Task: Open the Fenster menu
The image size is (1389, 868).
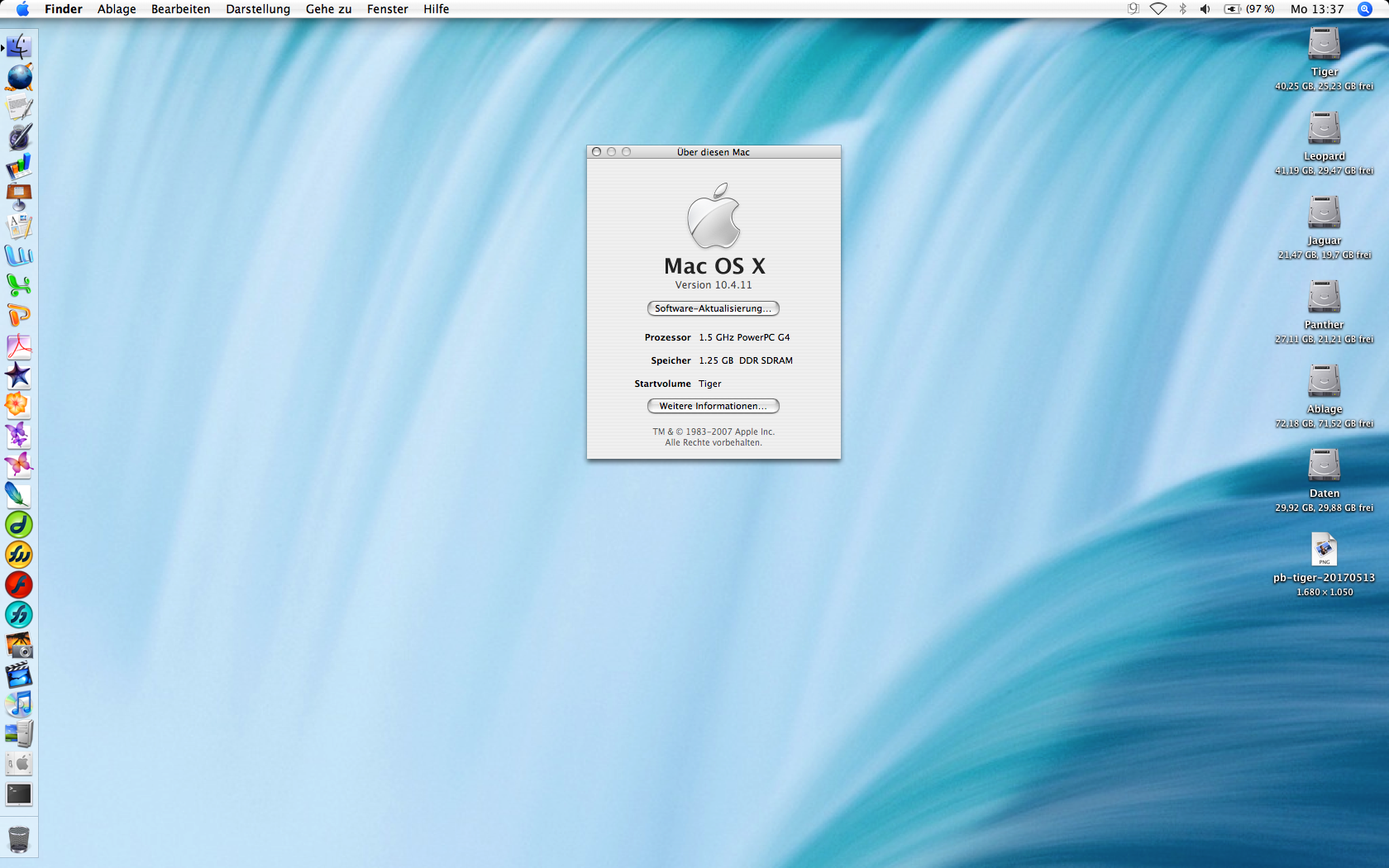Action: pyautogui.click(x=388, y=9)
